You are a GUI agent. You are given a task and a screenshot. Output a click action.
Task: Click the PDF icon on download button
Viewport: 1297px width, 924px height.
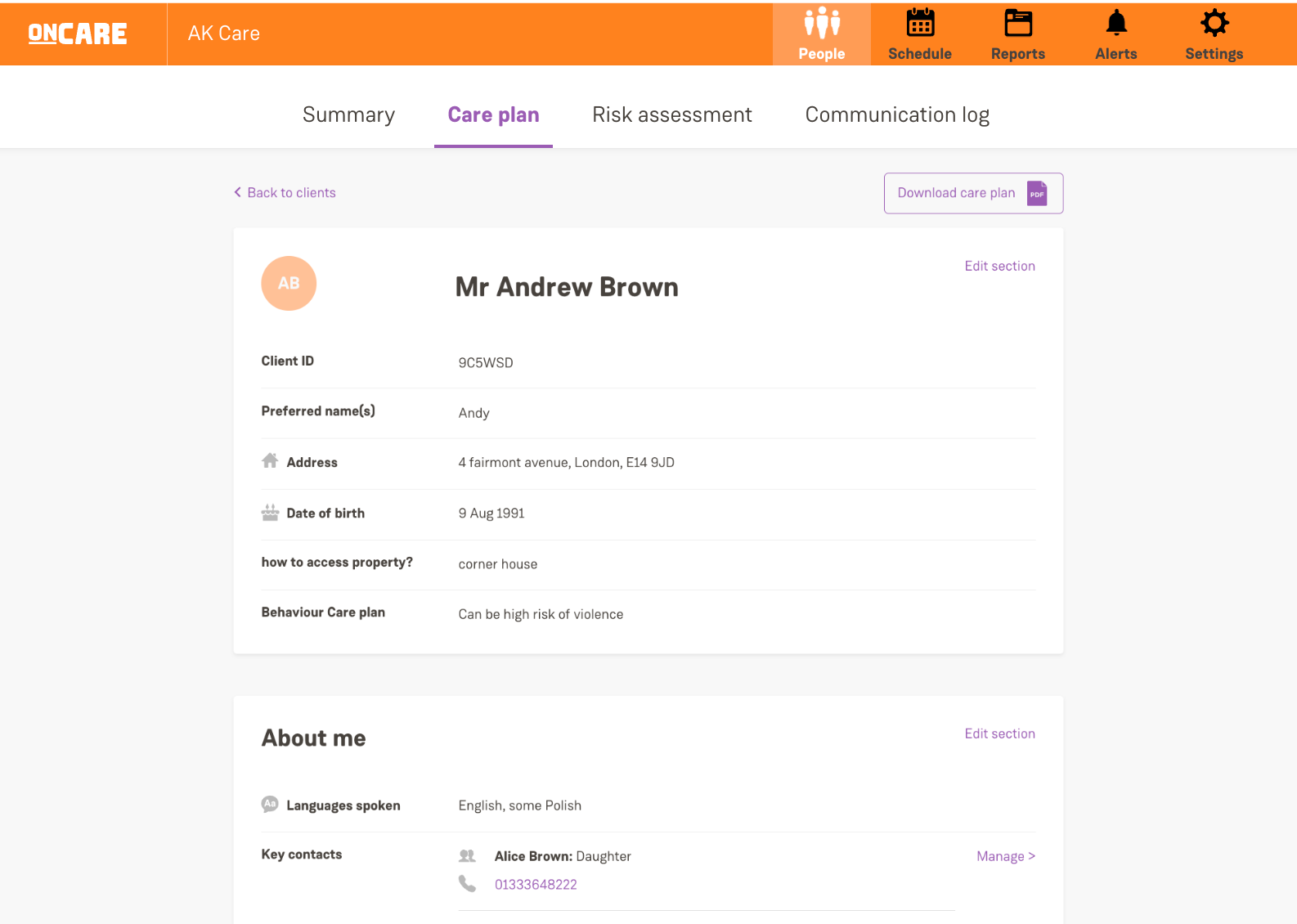point(1037,194)
